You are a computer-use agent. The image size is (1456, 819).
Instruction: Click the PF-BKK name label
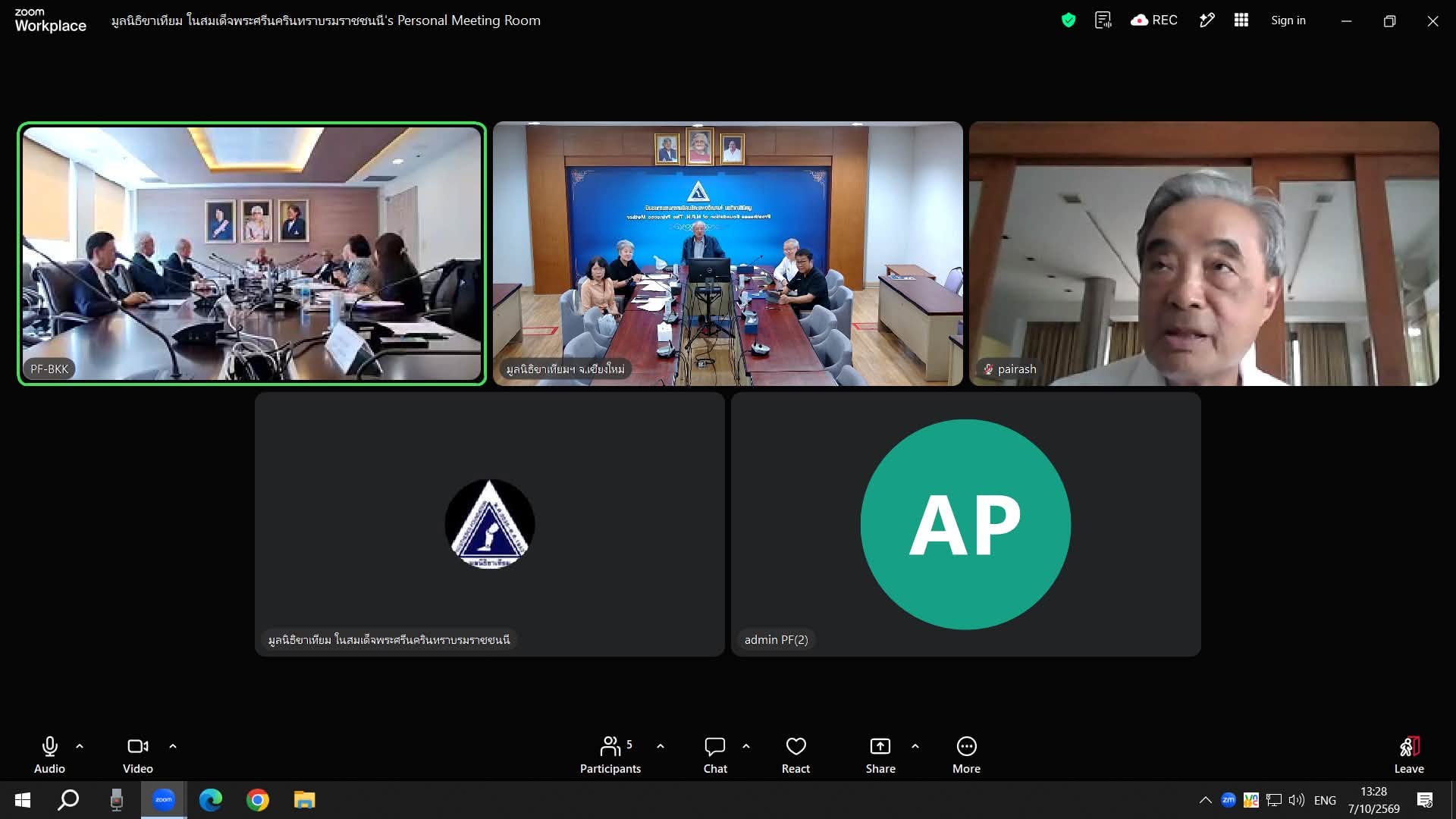[x=49, y=369]
